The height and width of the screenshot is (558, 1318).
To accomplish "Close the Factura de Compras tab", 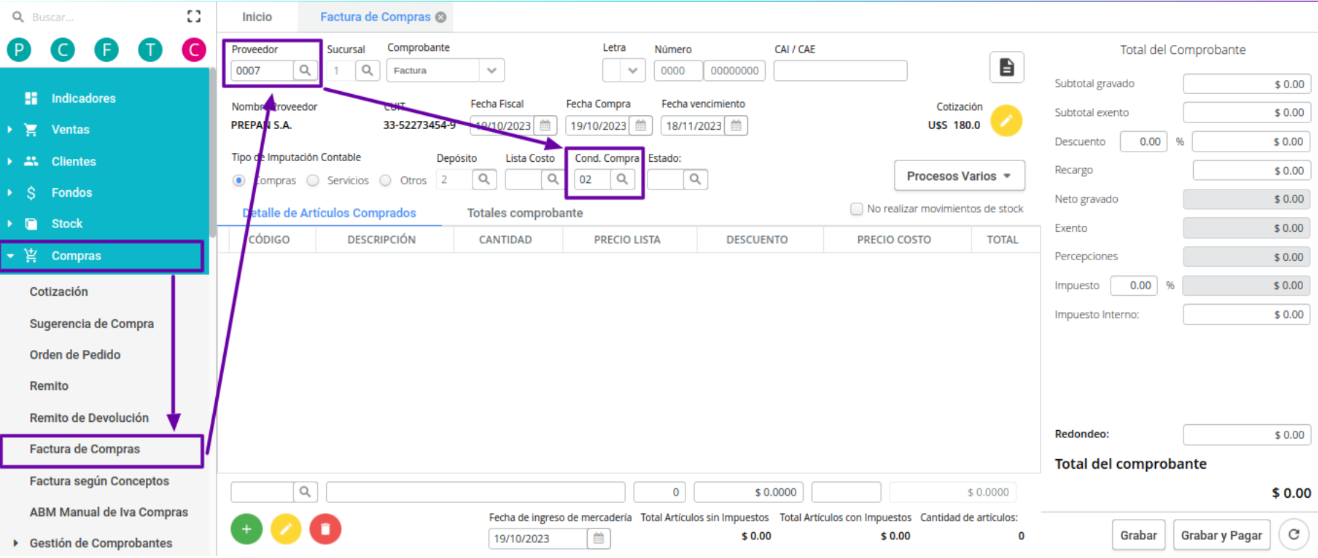I will (x=440, y=17).
